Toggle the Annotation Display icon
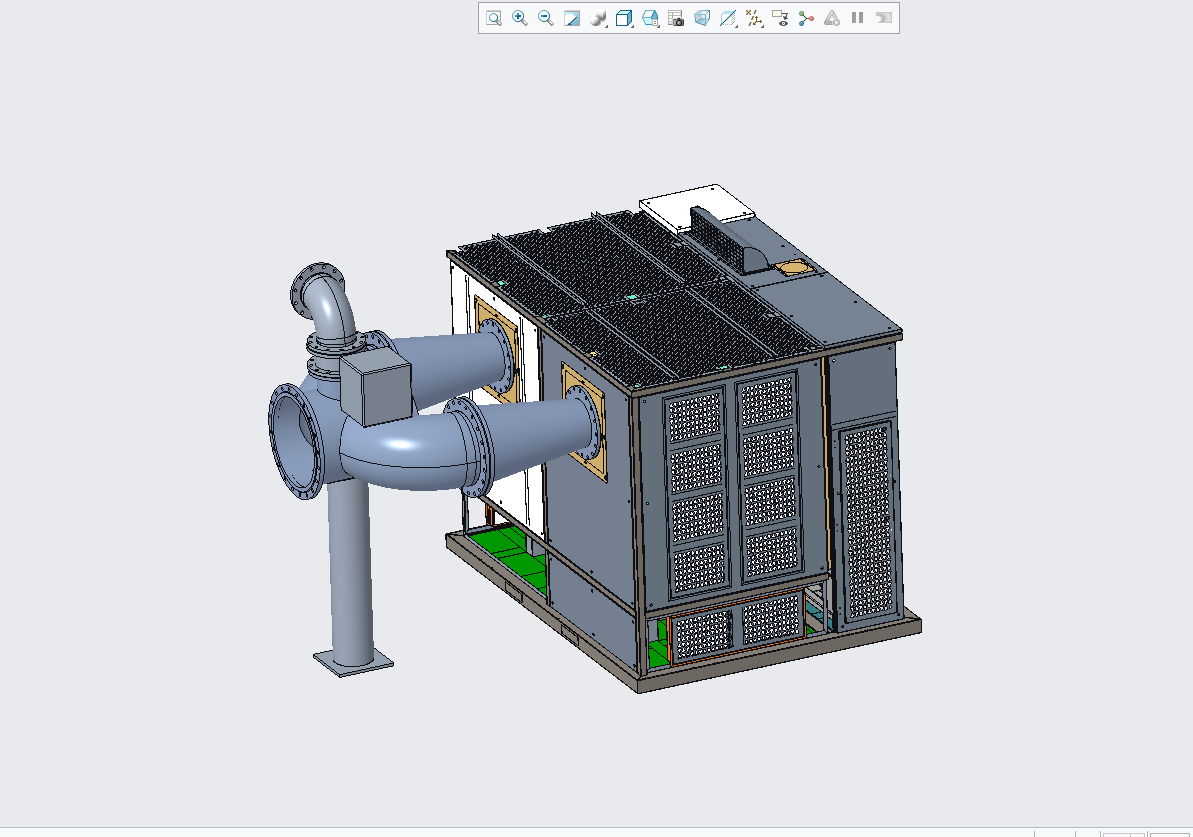 click(780, 18)
